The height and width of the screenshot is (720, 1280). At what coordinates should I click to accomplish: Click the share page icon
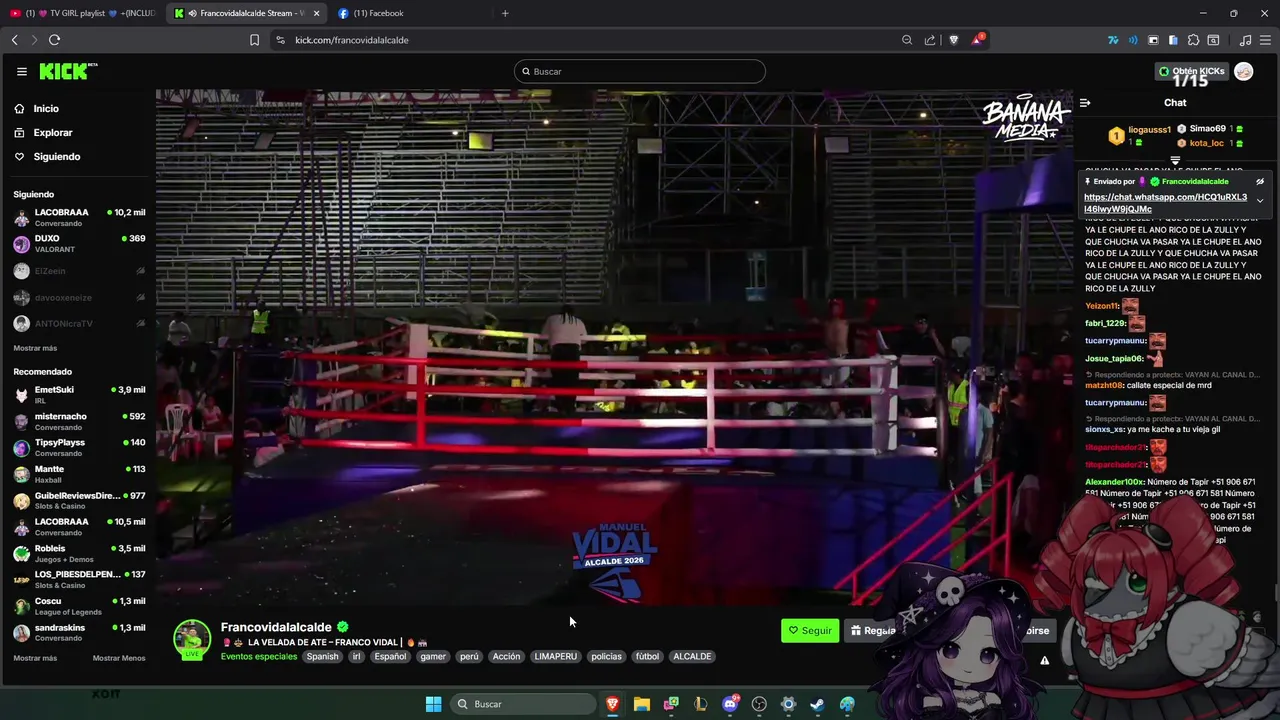coord(930,40)
